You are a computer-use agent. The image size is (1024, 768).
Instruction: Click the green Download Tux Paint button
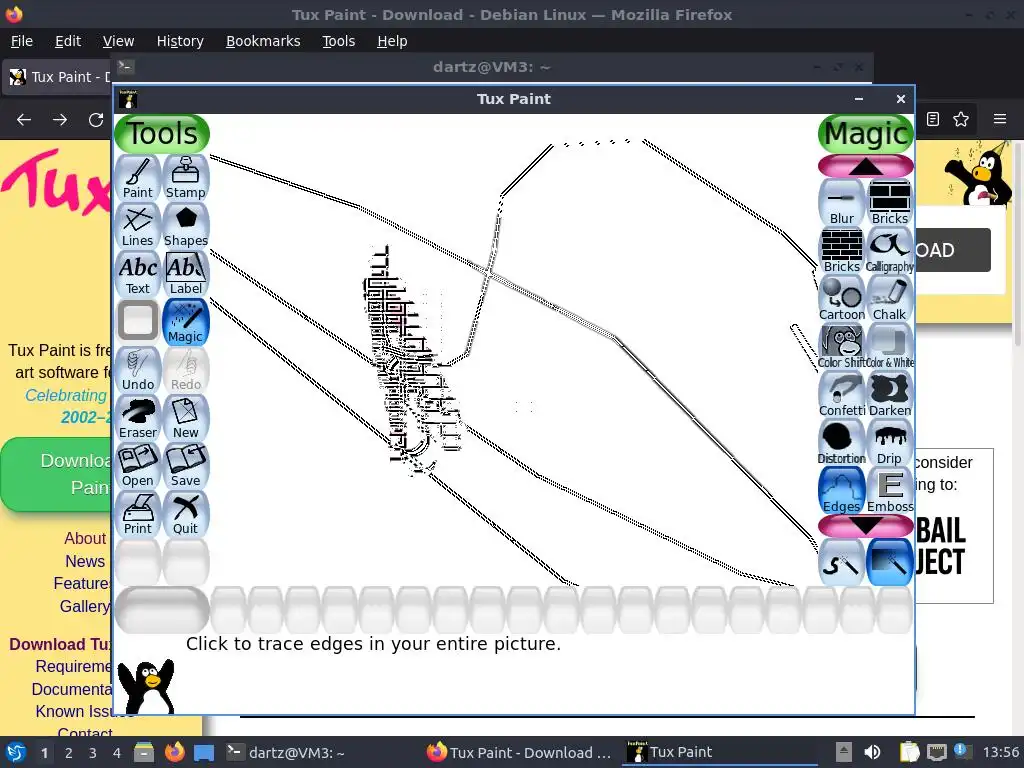[x=57, y=474]
